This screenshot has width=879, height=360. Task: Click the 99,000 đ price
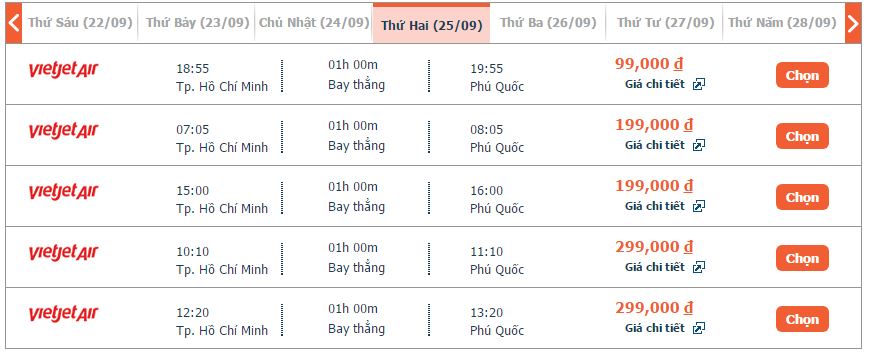tap(649, 64)
